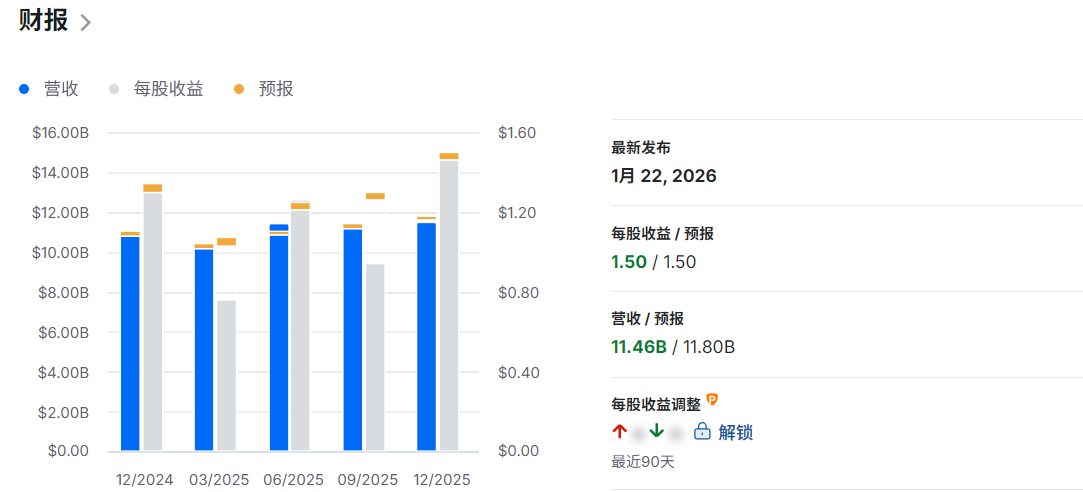Select the 12/2024 blue revenue bar
The image size is (1083, 492).
130,343
